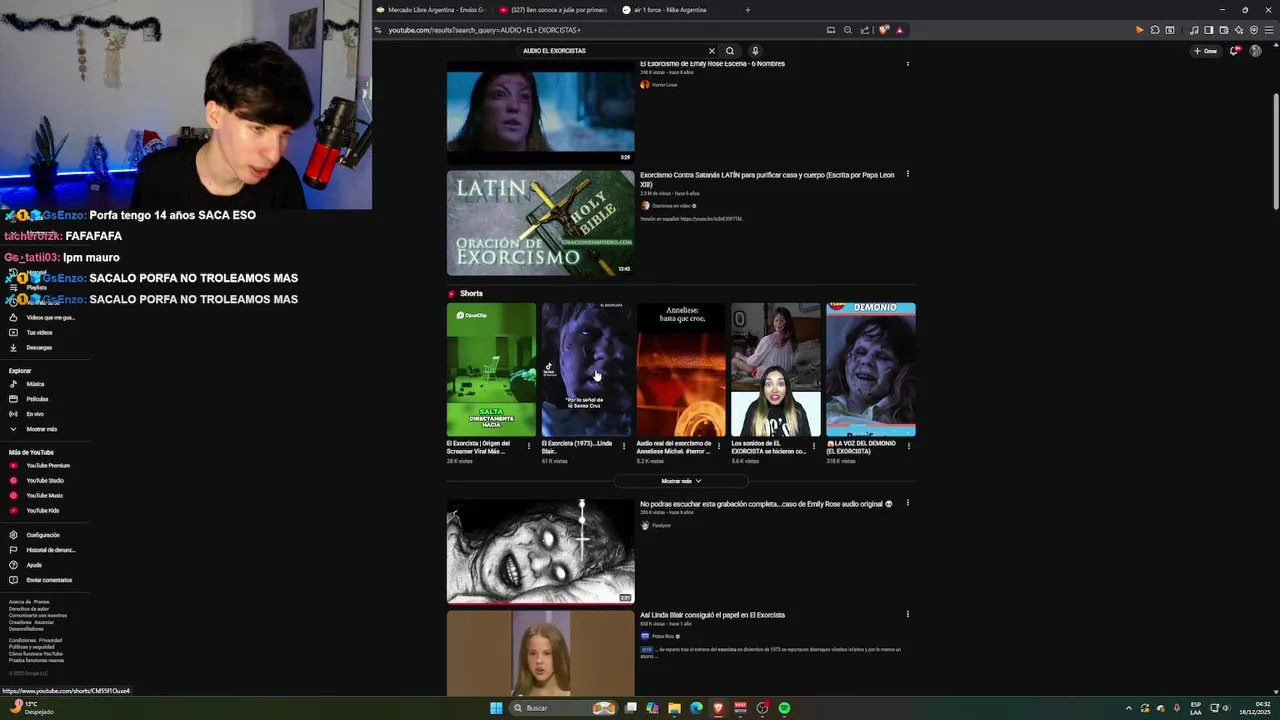The width and height of the screenshot is (1280, 720).
Task: Switch to Ben conoce a Julie tab
Action: tap(555, 10)
